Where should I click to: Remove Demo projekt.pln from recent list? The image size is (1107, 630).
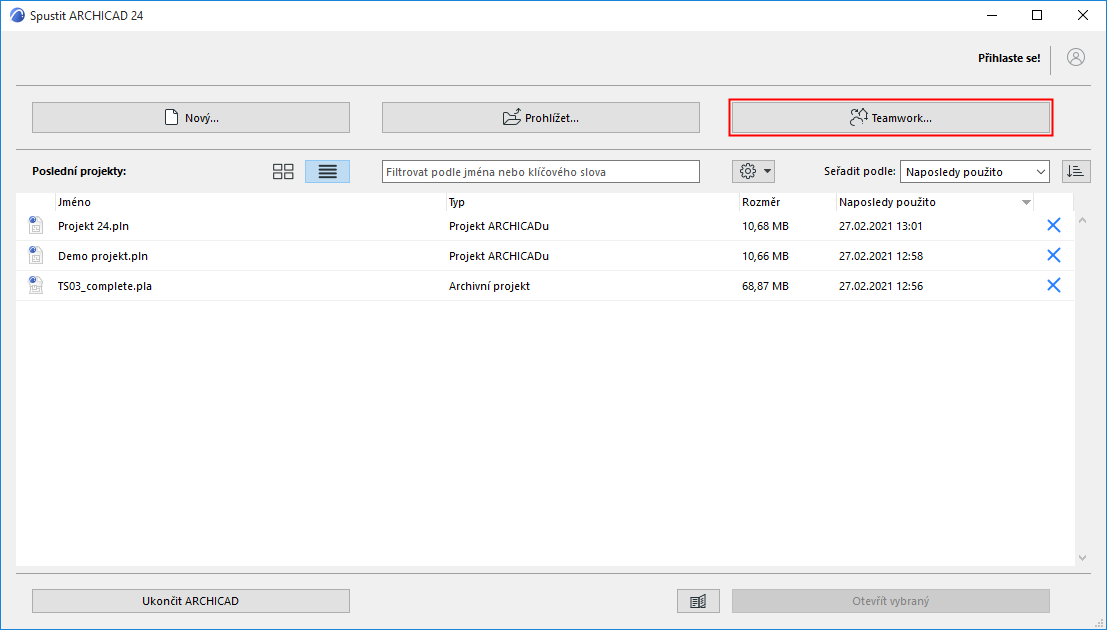click(x=1053, y=255)
